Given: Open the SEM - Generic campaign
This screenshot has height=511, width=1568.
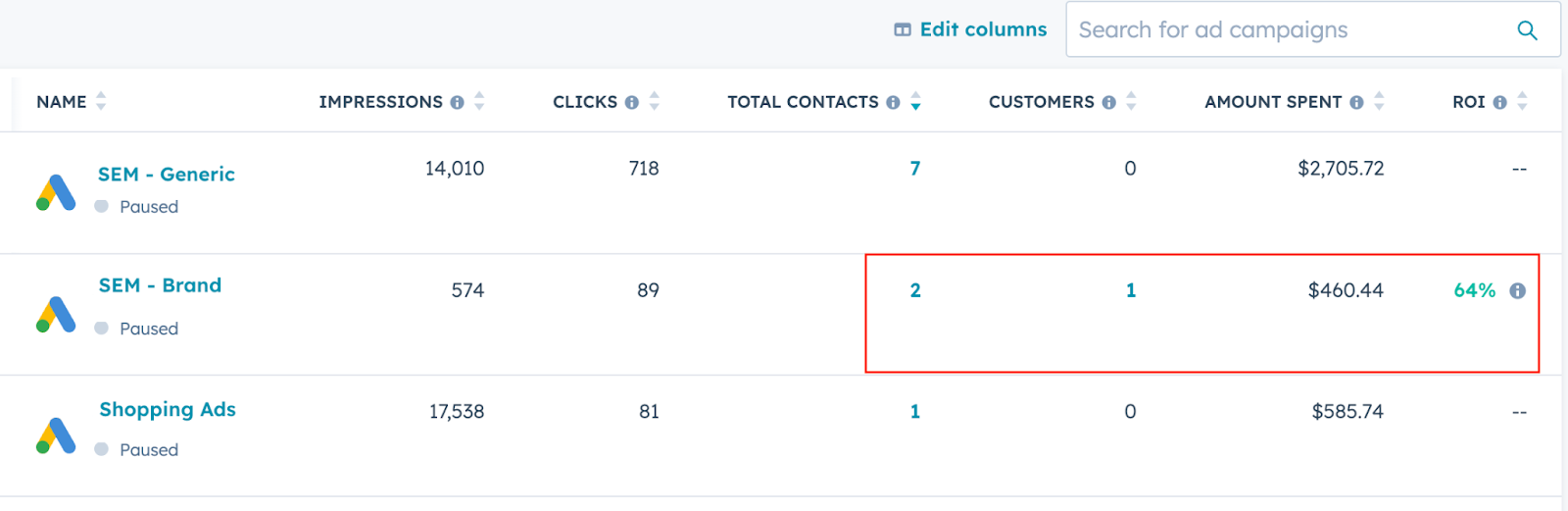Looking at the screenshot, I should coord(167,175).
